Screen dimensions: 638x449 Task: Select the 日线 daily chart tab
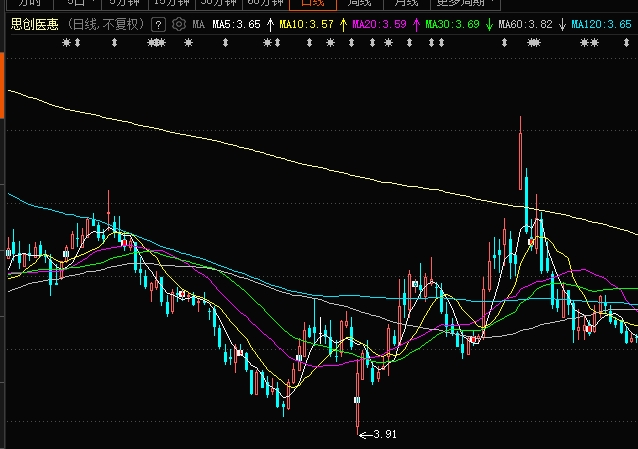pyautogui.click(x=308, y=3)
